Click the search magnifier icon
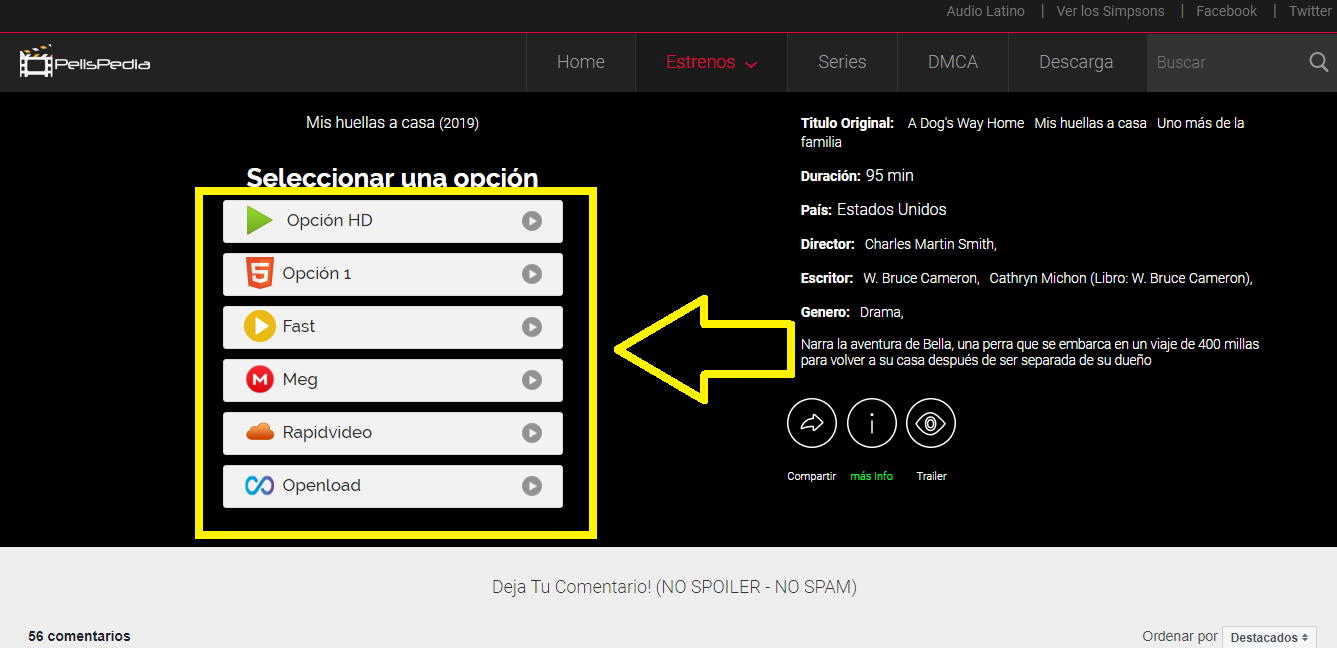This screenshot has width=1337, height=648. 1318,62
